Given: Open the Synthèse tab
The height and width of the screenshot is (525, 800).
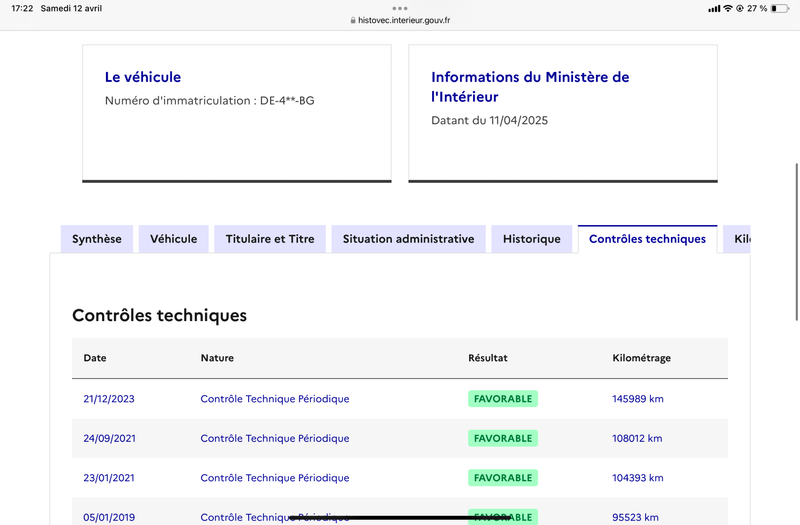Looking at the screenshot, I should click(x=96, y=239).
